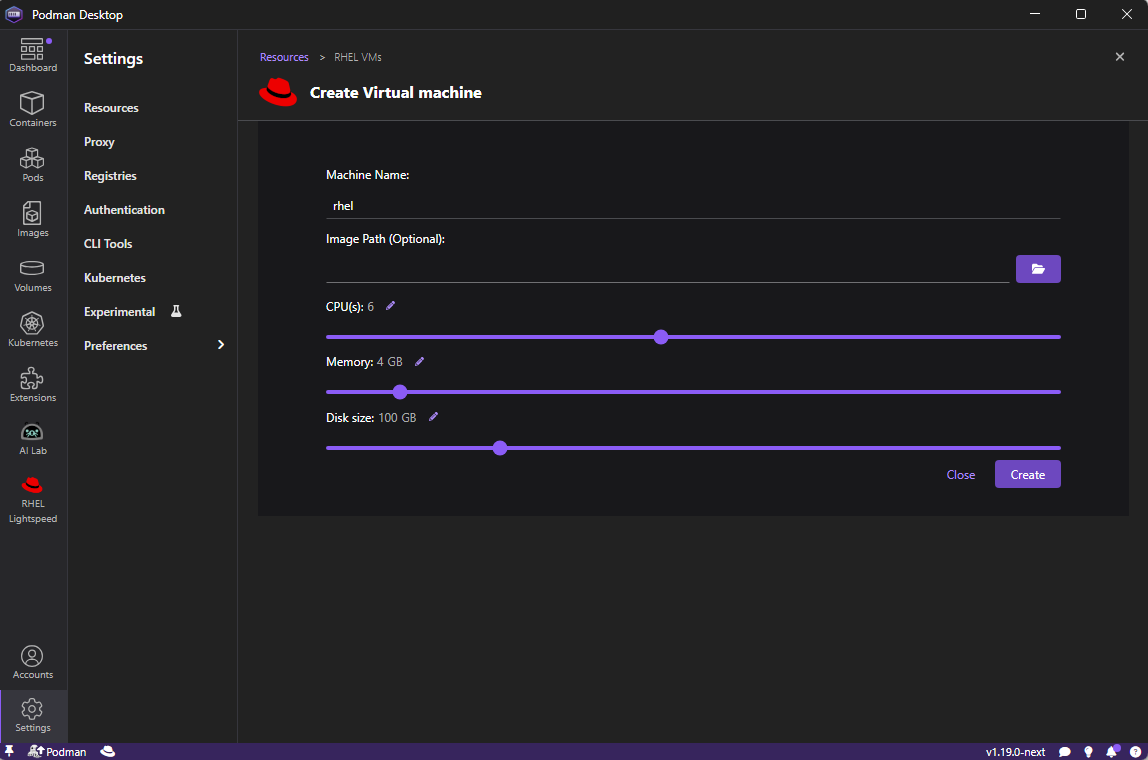Go to the Pods section

click(33, 165)
